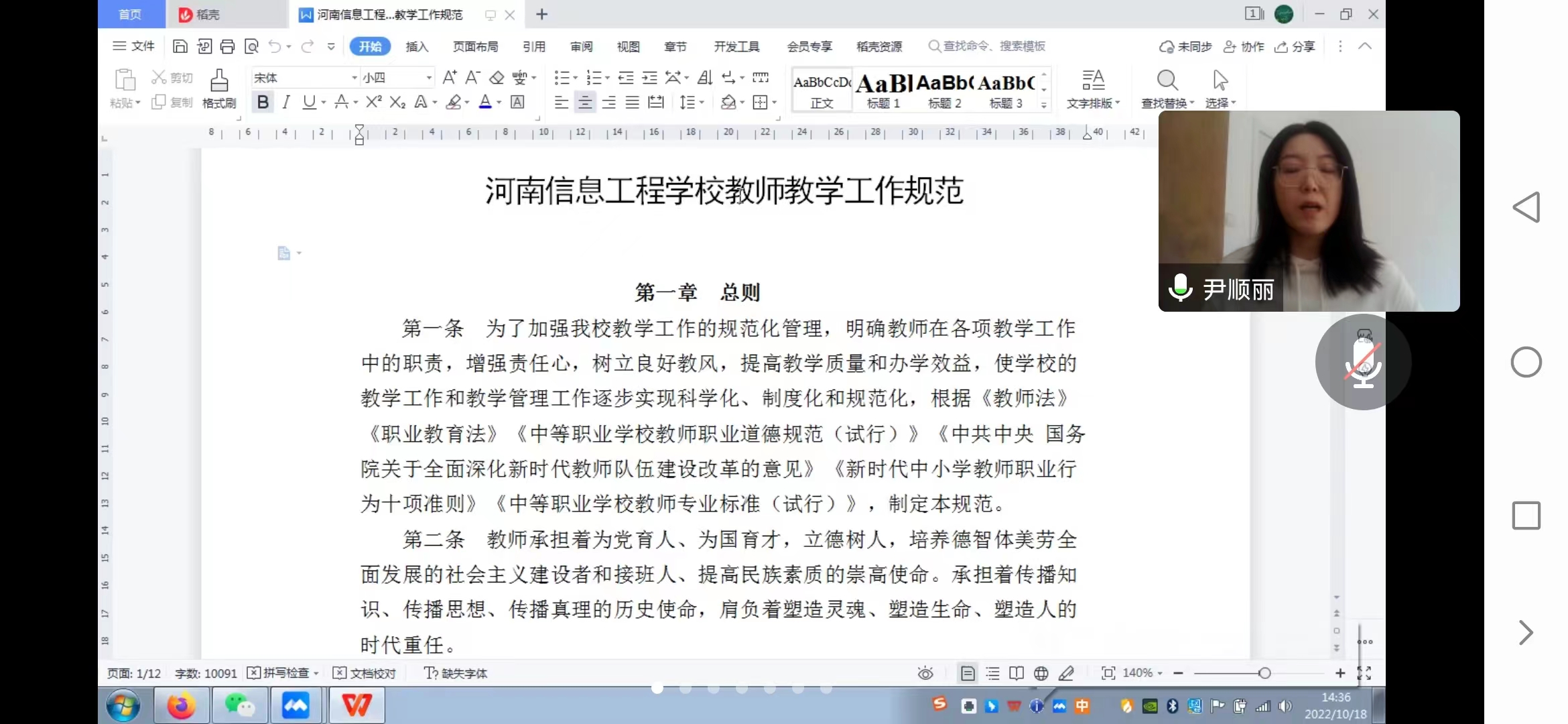Viewport: 1568px width, 724px height.
Task: Open the font name 宋体 dropdown
Action: pyautogui.click(x=354, y=78)
